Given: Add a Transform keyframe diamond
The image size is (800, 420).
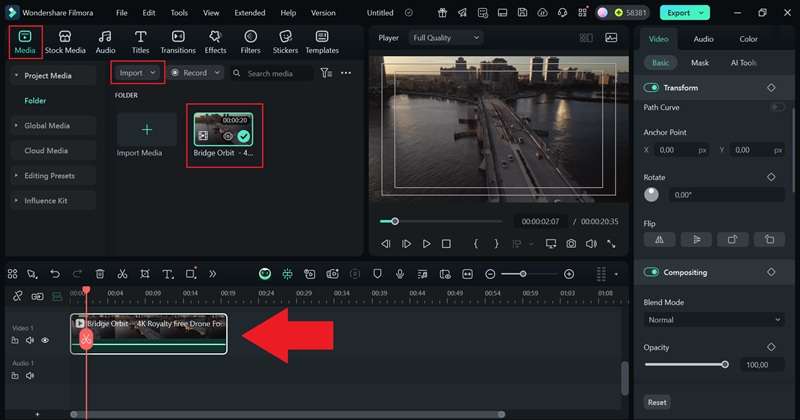Looking at the screenshot, I should (771, 88).
